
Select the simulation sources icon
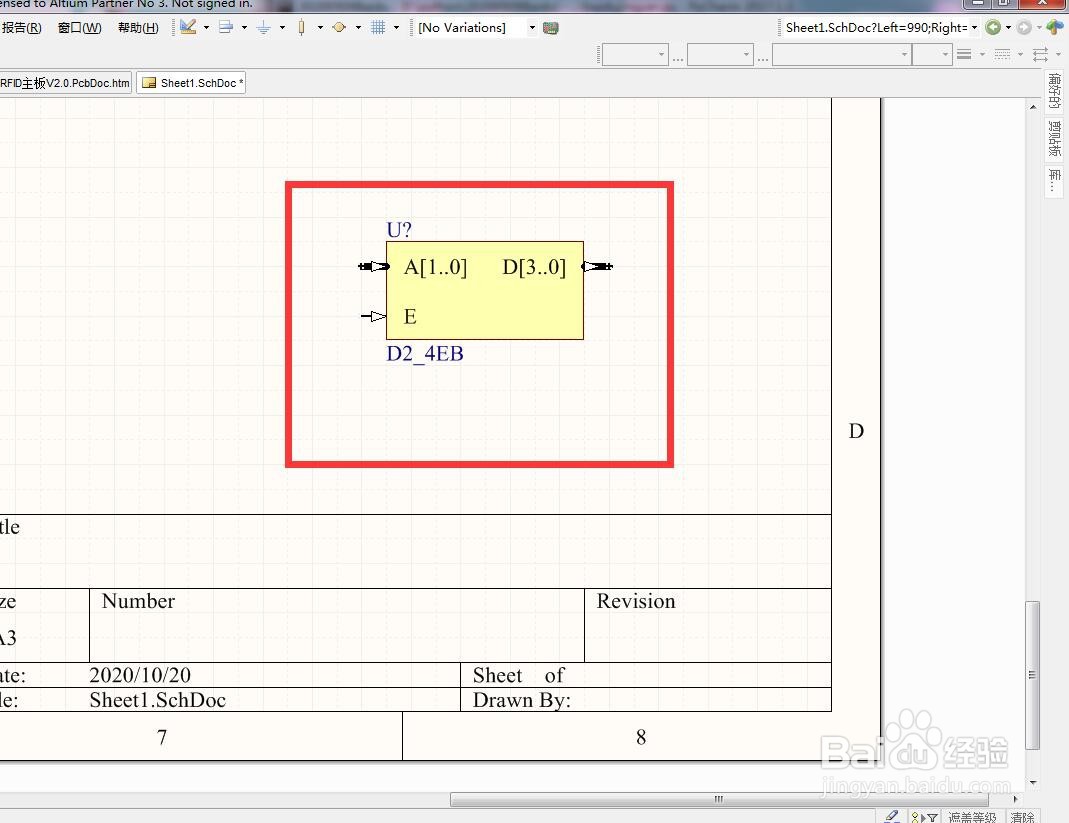tap(339, 27)
